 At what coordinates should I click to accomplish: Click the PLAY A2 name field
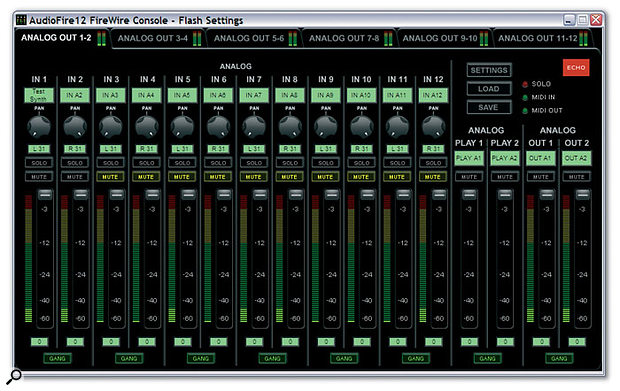(505, 158)
